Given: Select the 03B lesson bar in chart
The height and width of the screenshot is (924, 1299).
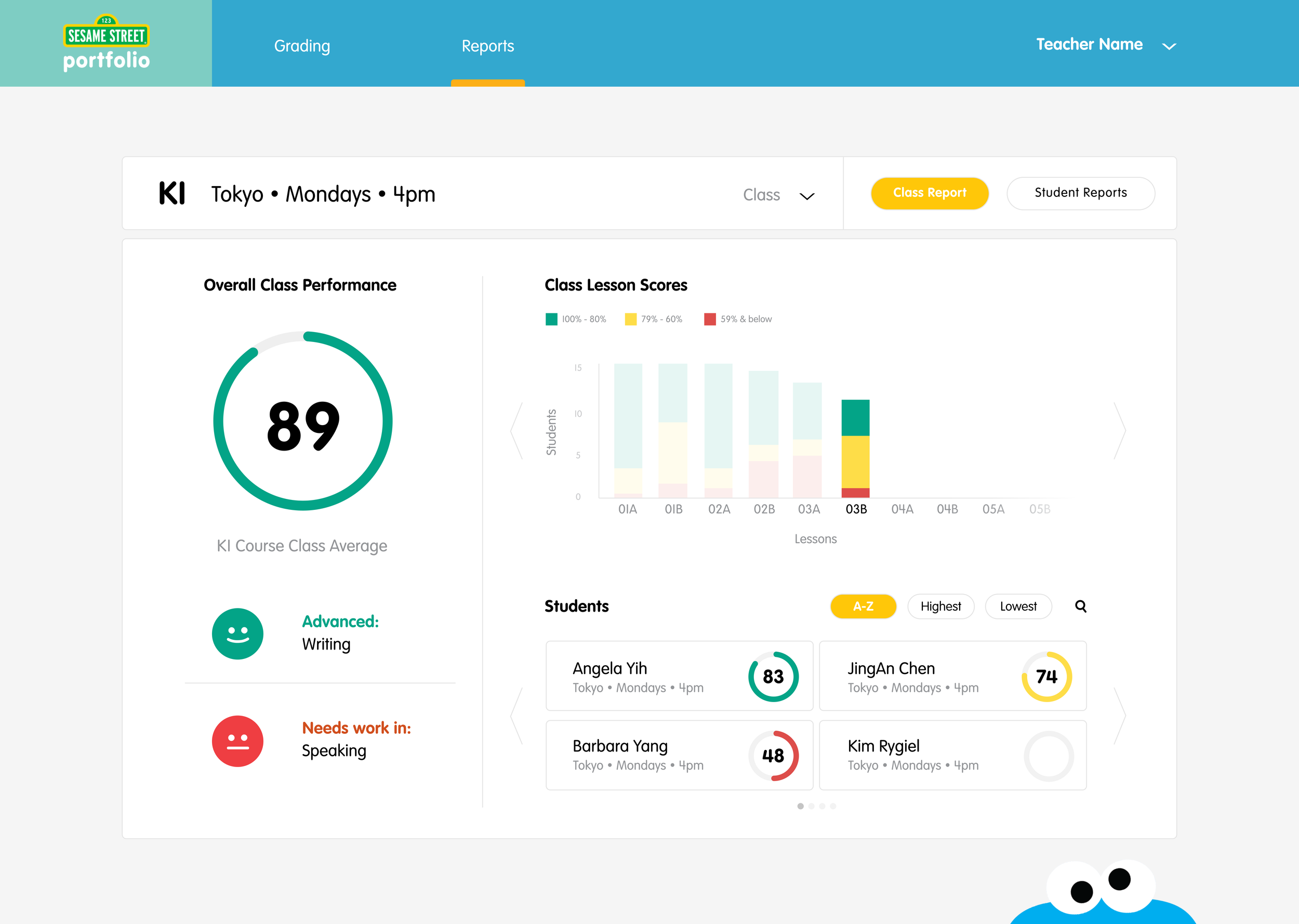Looking at the screenshot, I should click(855, 450).
